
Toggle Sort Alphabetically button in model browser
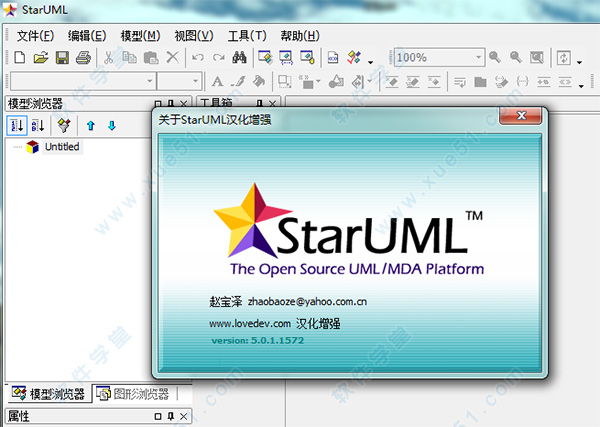tap(38, 125)
